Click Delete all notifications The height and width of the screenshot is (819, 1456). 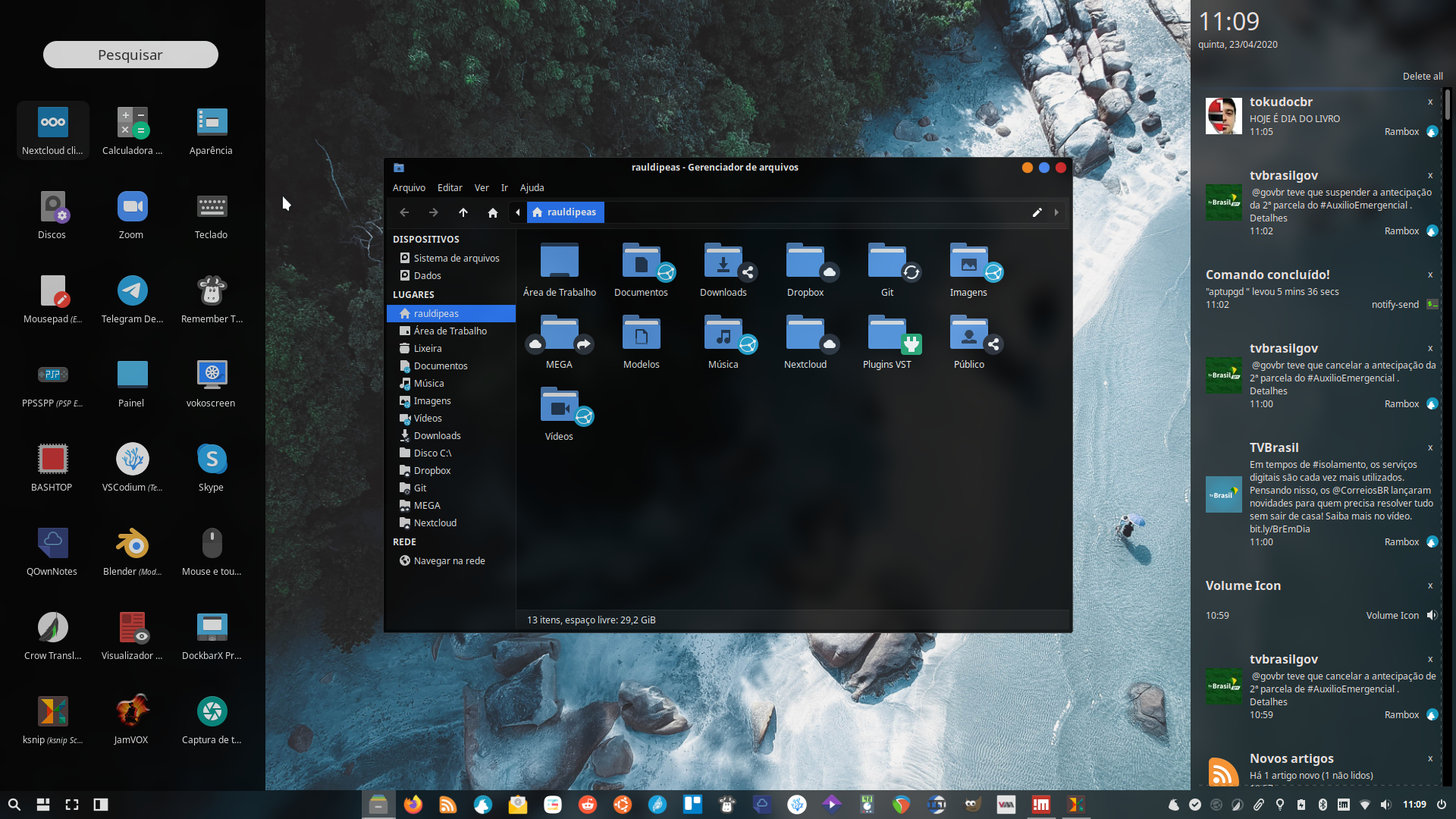click(x=1422, y=76)
